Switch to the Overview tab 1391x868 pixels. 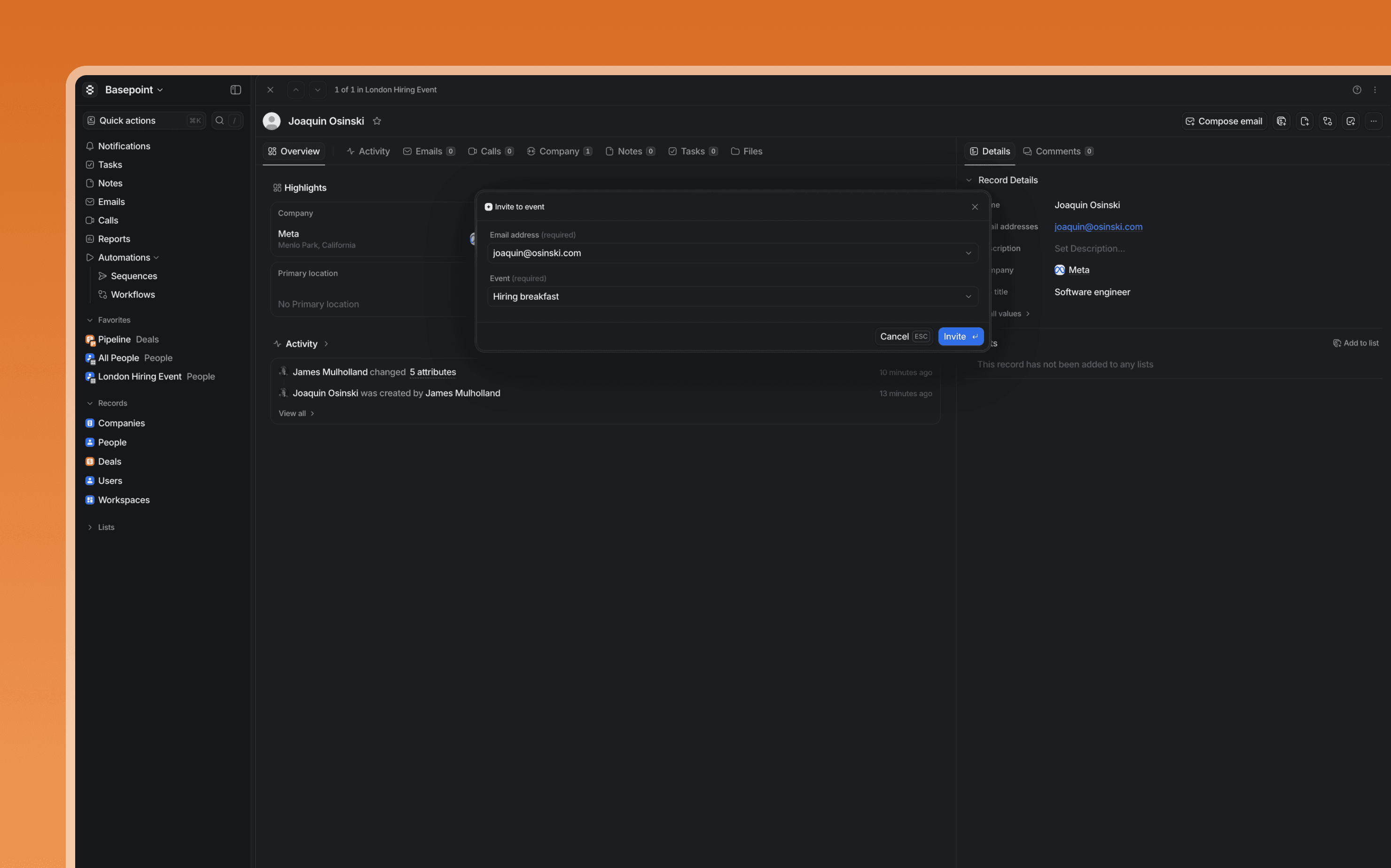click(294, 152)
